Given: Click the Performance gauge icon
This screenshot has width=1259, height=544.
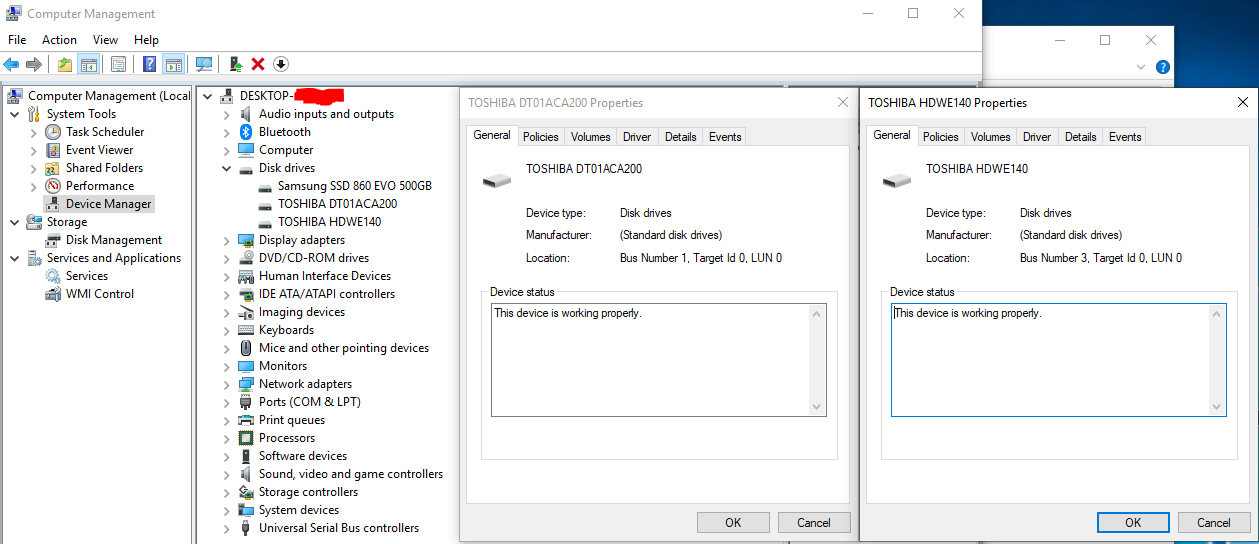Looking at the screenshot, I should pos(53,186).
